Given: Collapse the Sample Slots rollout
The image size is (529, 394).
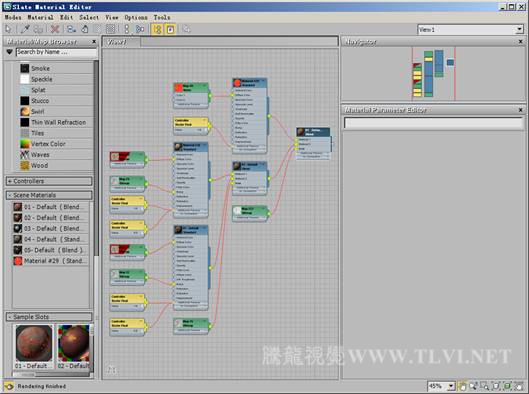Looking at the screenshot, I should [x=49, y=317].
